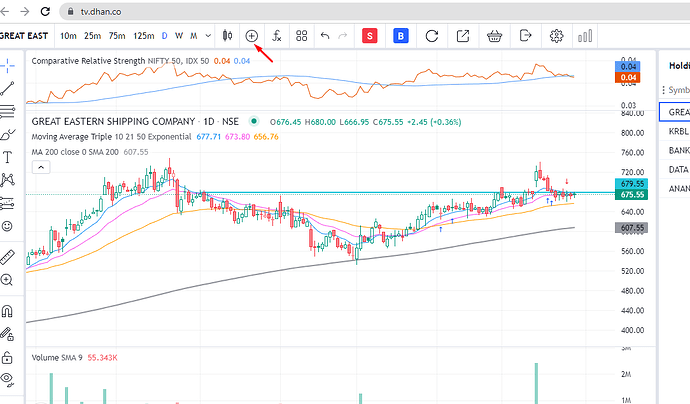The height and width of the screenshot is (404, 690).
Task: Open the candlestick chart type selector
Action: point(227,36)
